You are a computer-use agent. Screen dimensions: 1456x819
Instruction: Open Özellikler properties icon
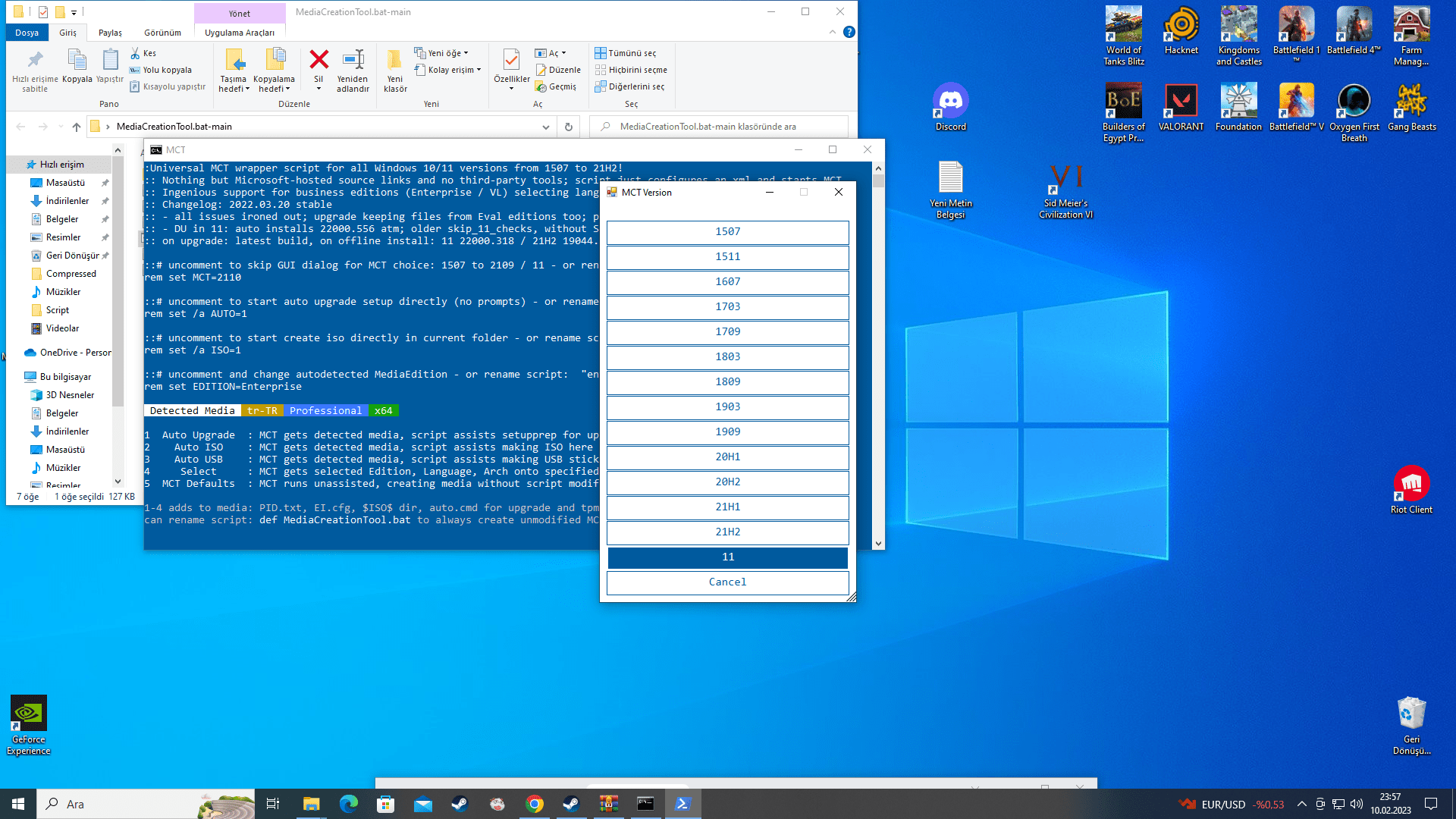tap(512, 69)
